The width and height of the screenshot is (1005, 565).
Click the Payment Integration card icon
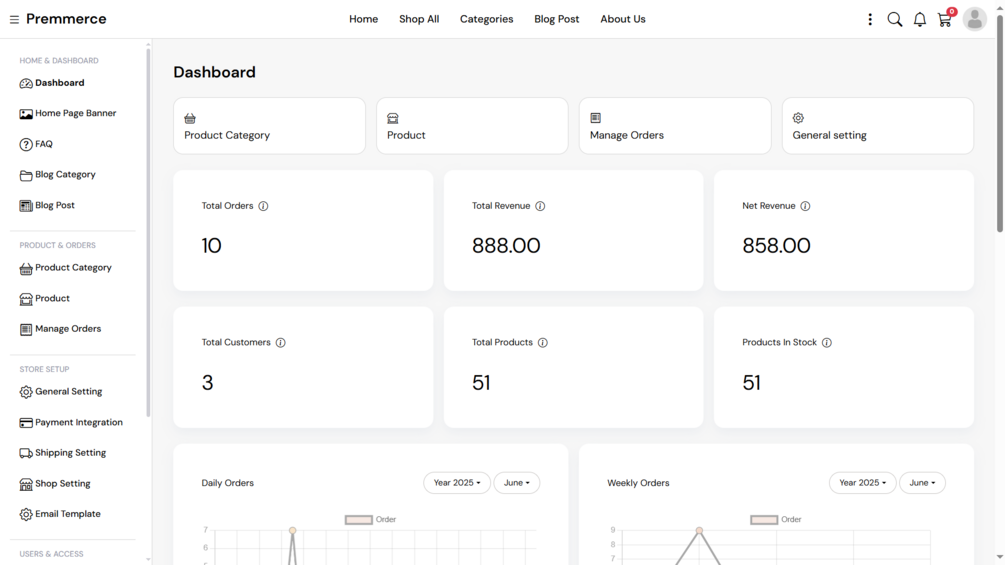pos(26,423)
